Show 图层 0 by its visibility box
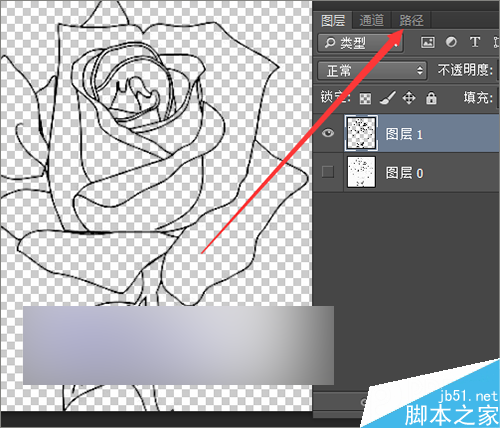Screen dimensions: 500x428 point(328,172)
